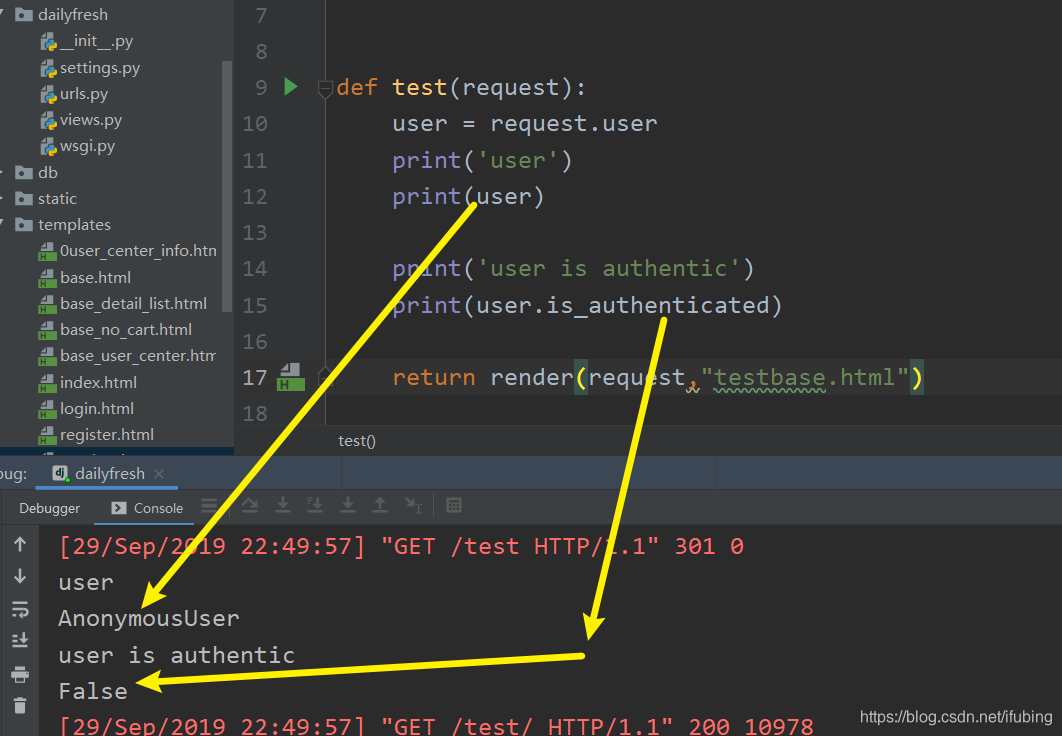Open 0user_center_info.htm in the project tree

137,251
